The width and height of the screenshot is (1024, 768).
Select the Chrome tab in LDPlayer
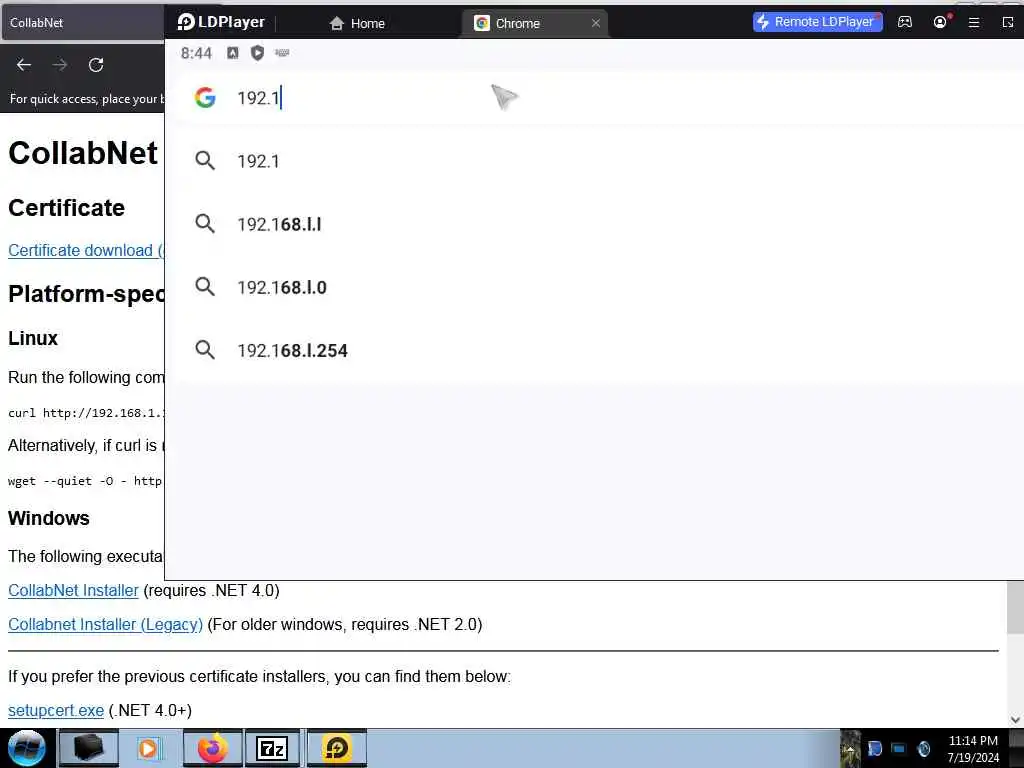pos(535,24)
